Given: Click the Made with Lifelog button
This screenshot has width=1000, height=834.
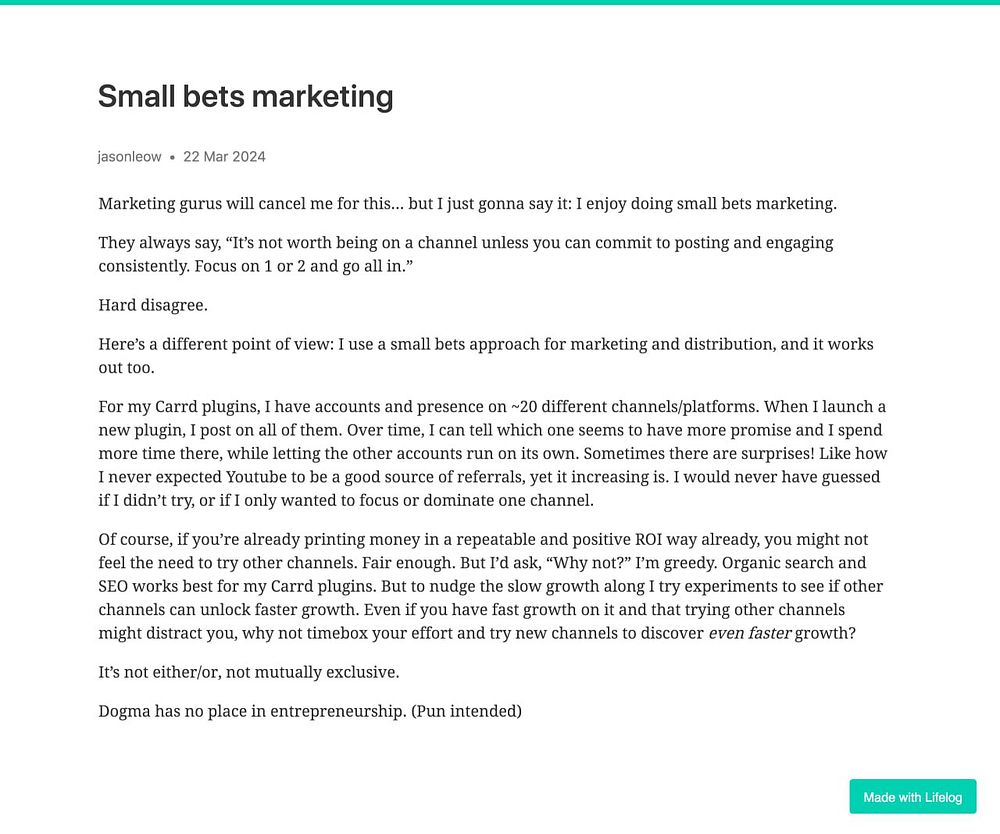Looking at the screenshot, I should [912, 796].
